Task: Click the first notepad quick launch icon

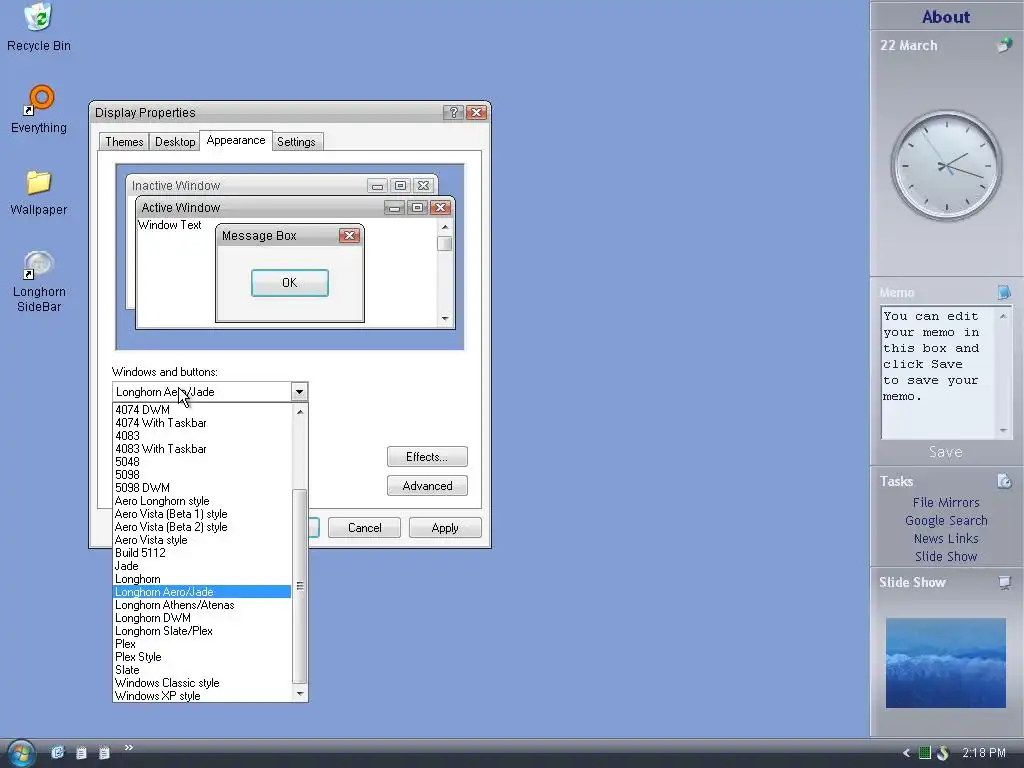Action: click(x=81, y=753)
